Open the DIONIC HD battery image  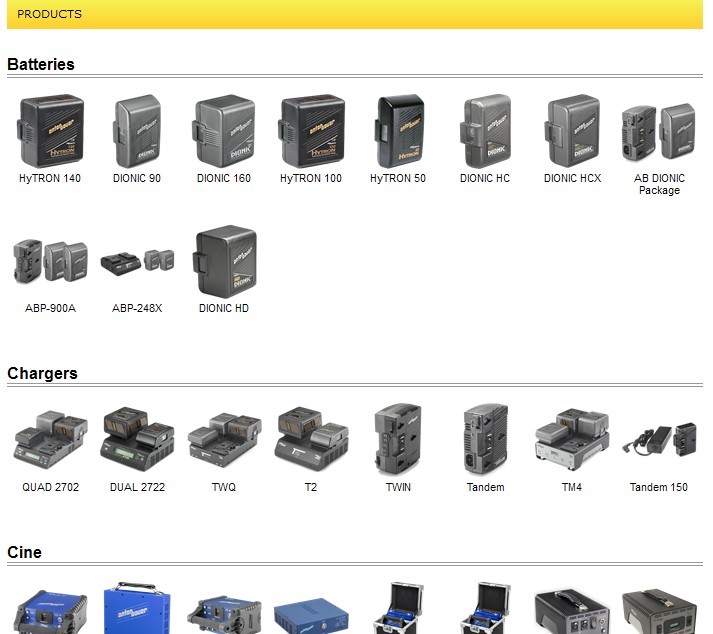tap(226, 261)
